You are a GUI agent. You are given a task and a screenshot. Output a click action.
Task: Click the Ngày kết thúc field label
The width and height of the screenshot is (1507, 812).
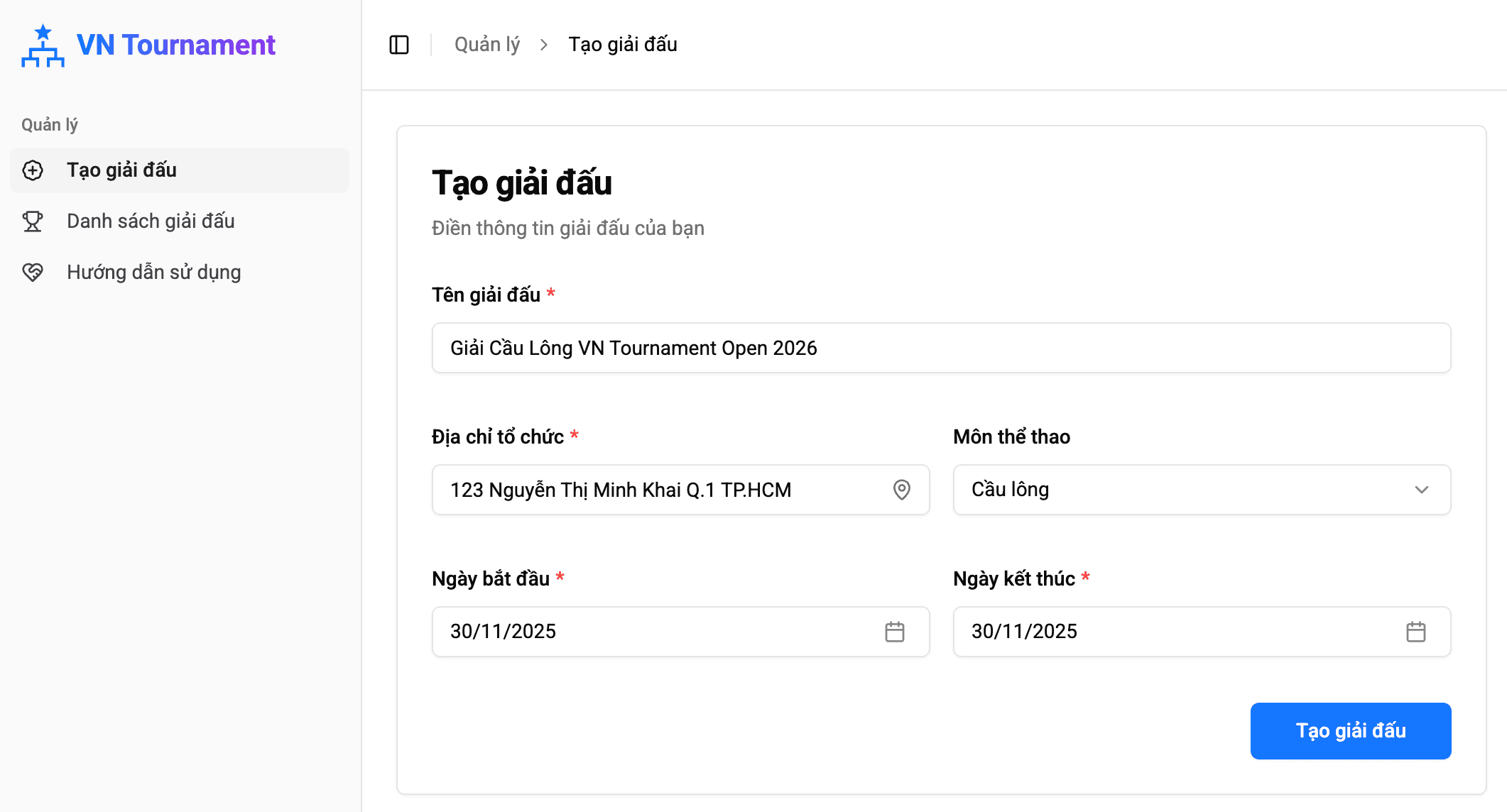pyautogui.click(x=1014, y=579)
